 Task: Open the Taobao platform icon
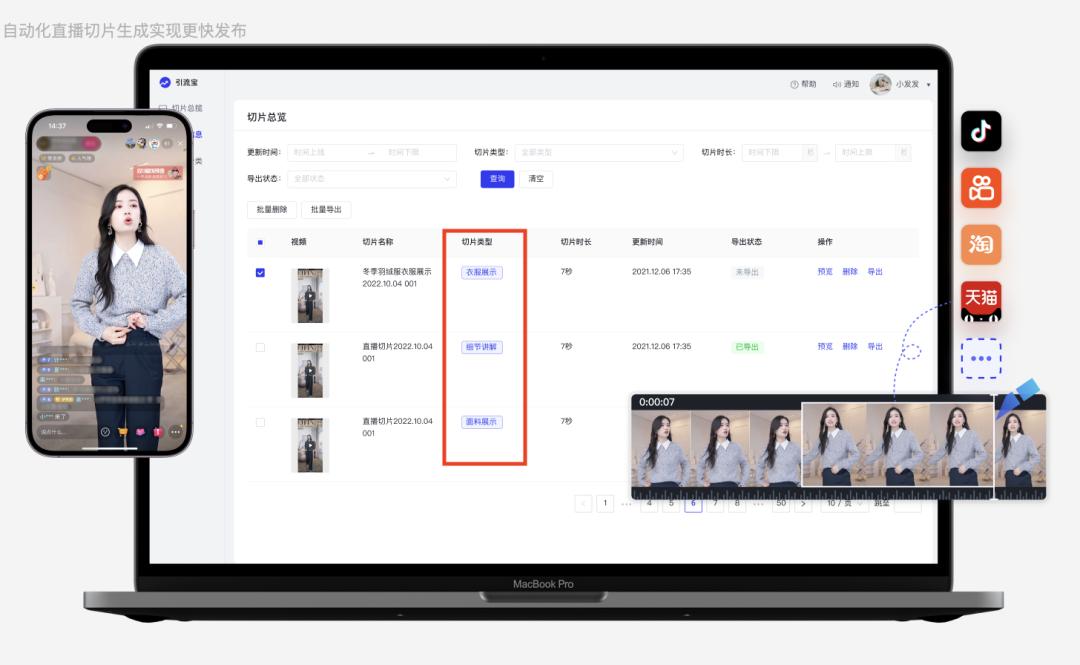(x=981, y=245)
